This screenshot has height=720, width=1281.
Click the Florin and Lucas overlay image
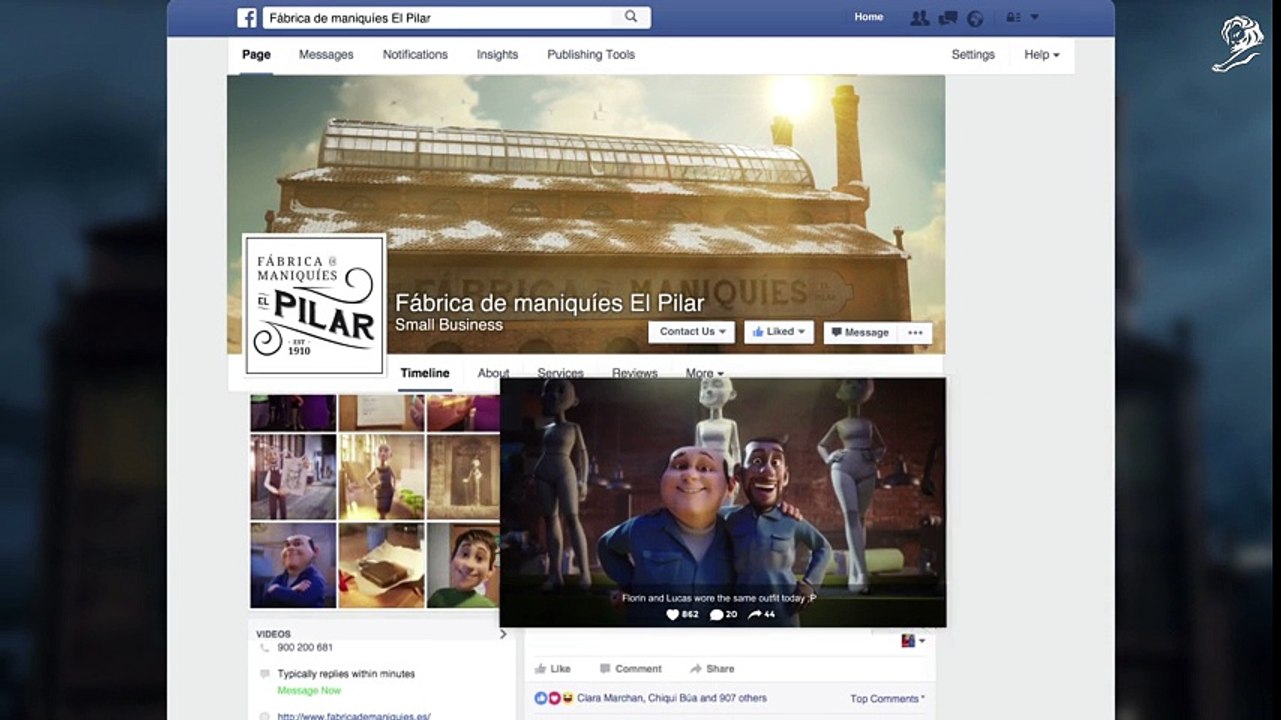pos(722,502)
